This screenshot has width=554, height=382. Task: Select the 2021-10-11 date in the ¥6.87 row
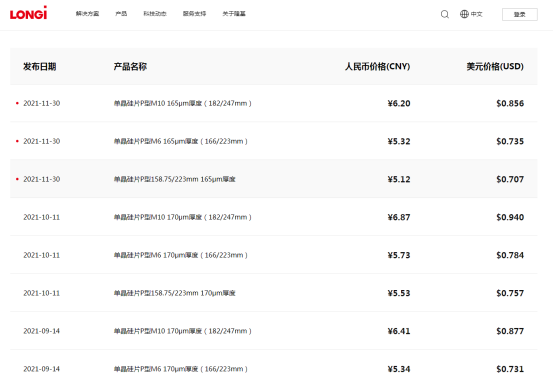tap(42, 217)
